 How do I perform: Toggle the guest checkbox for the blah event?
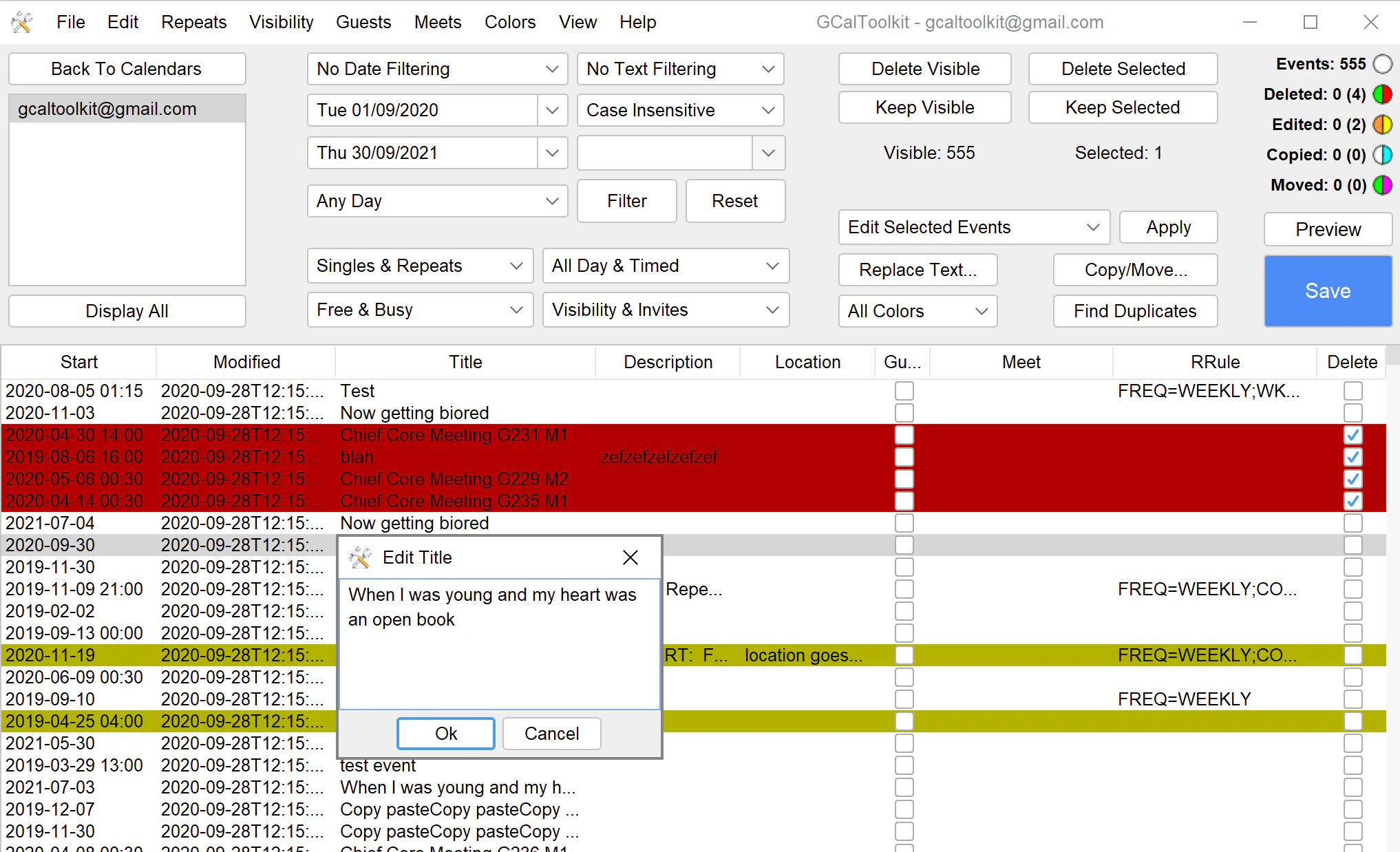tap(904, 456)
